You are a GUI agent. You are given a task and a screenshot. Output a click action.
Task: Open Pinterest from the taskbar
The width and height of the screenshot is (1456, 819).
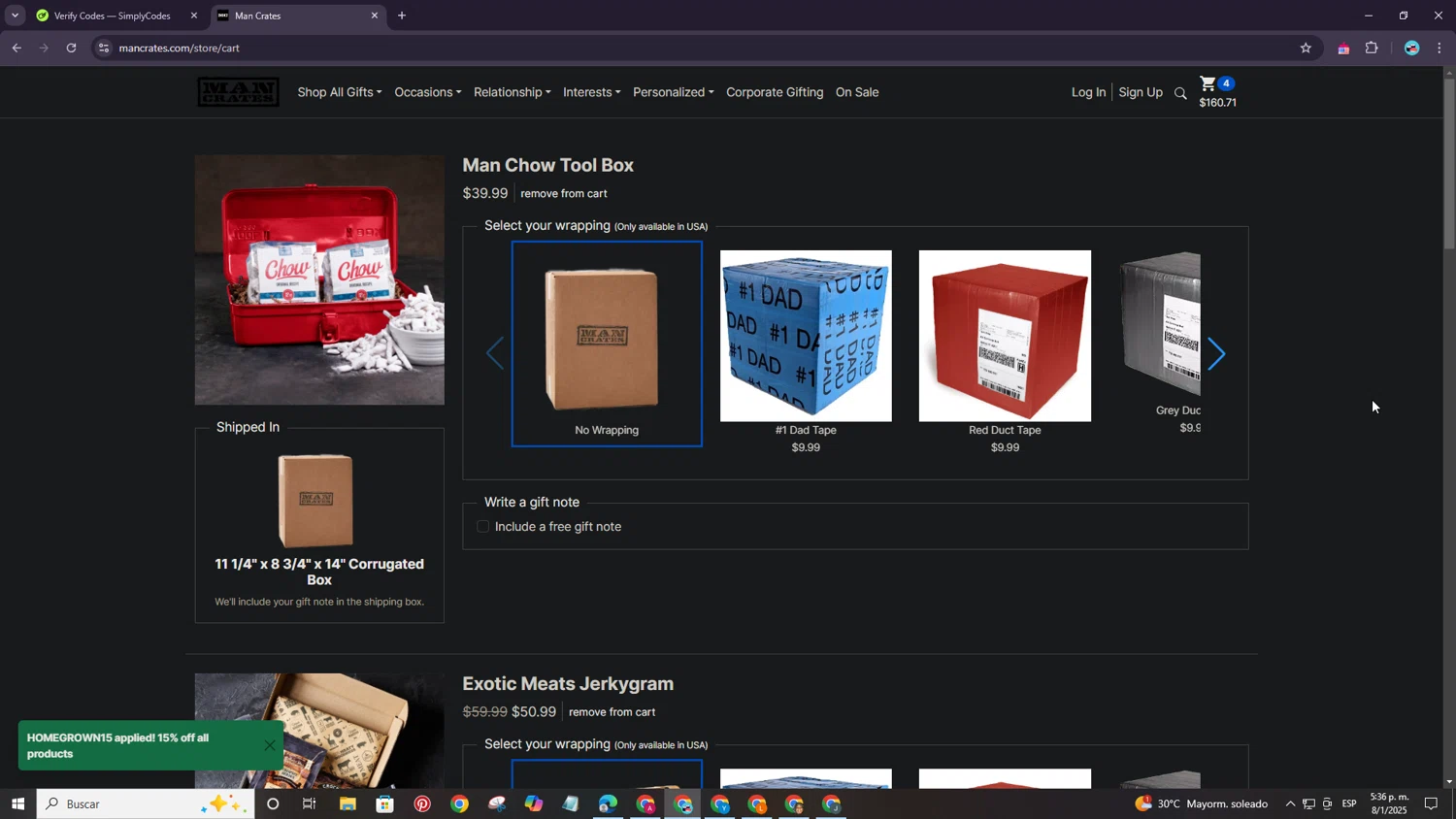pyautogui.click(x=422, y=803)
